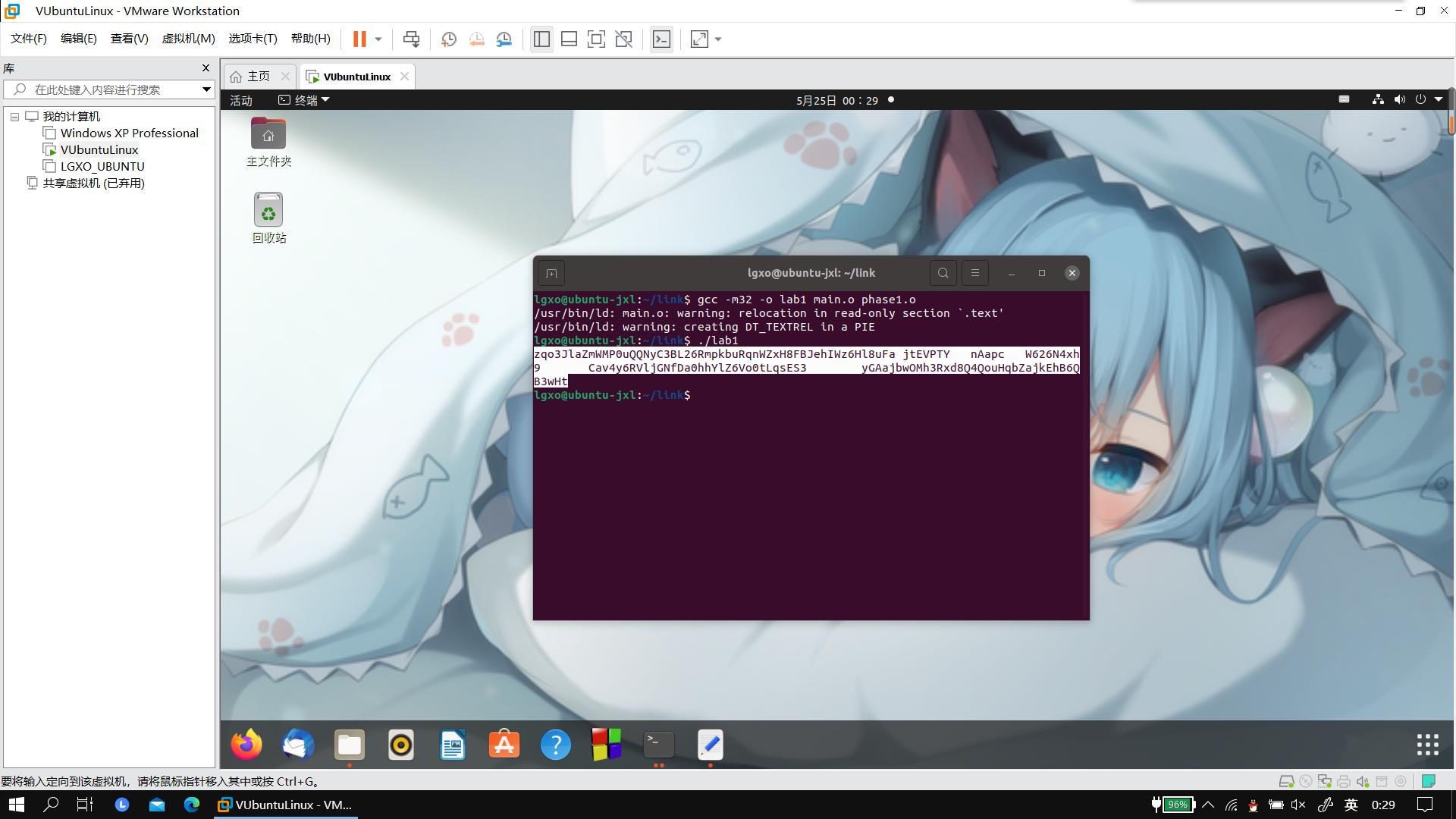
Task: Open the 查看(V) menu
Action: click(x=129, y=39)
